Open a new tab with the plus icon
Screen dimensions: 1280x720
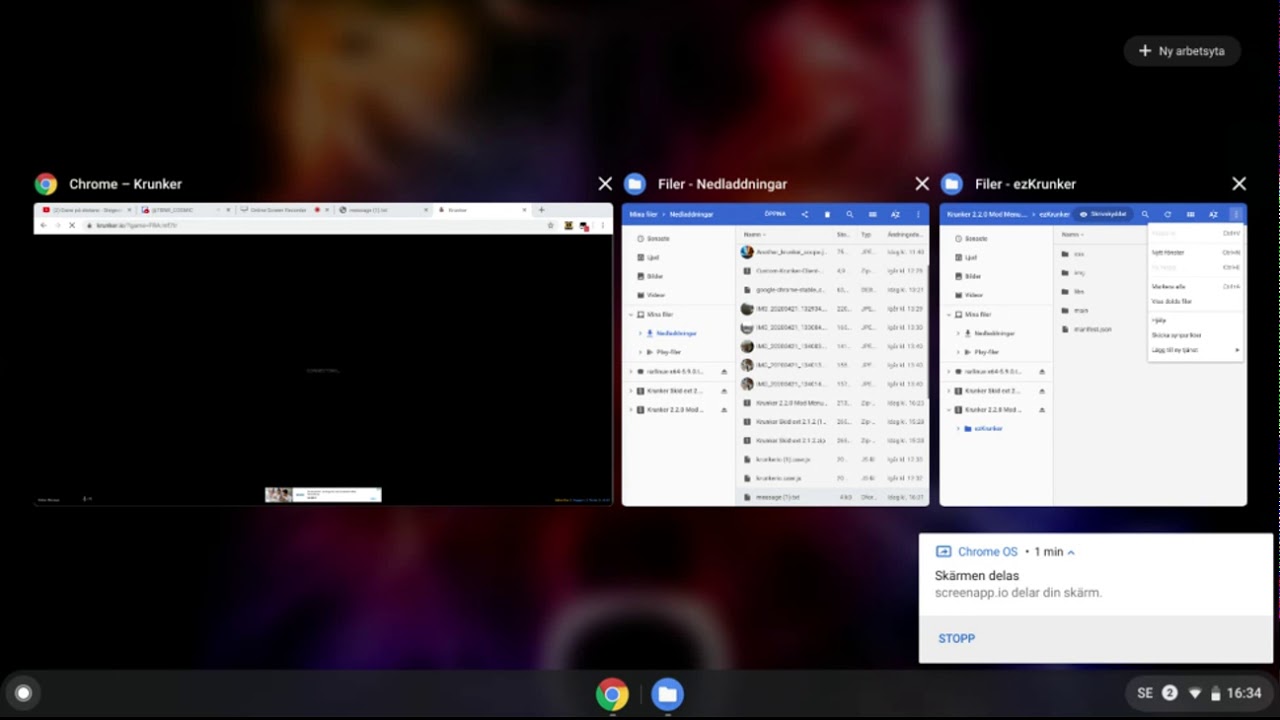tap(541, 210)
